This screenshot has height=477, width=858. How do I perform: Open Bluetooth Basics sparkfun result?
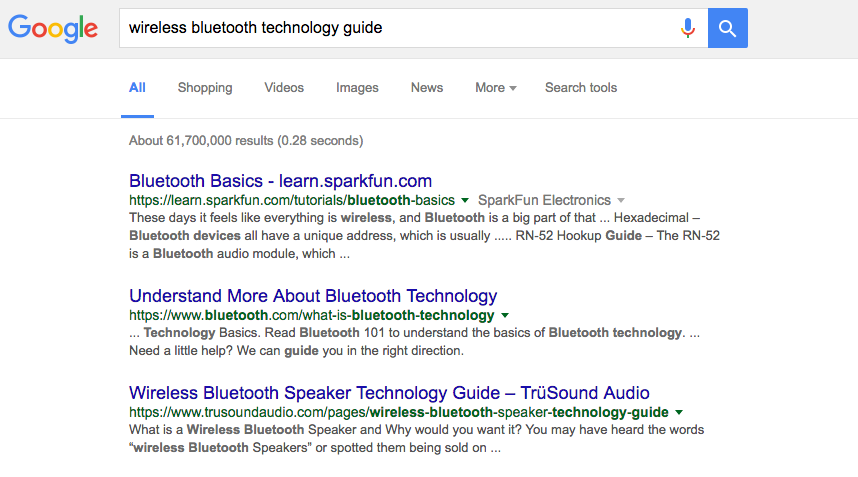280,181
